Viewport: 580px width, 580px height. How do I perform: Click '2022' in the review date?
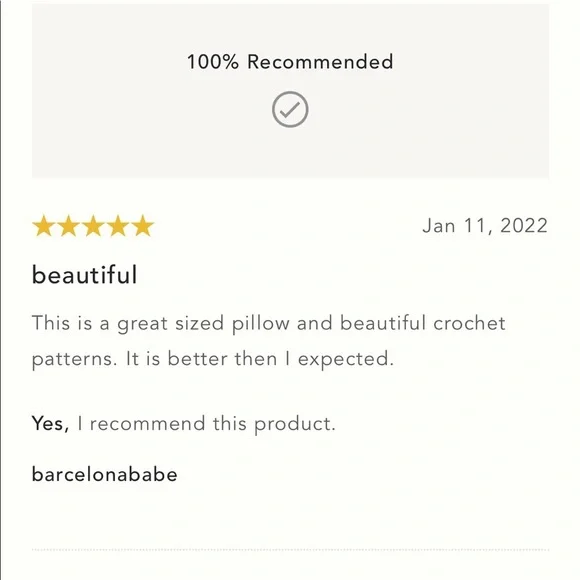click(524, 226)
